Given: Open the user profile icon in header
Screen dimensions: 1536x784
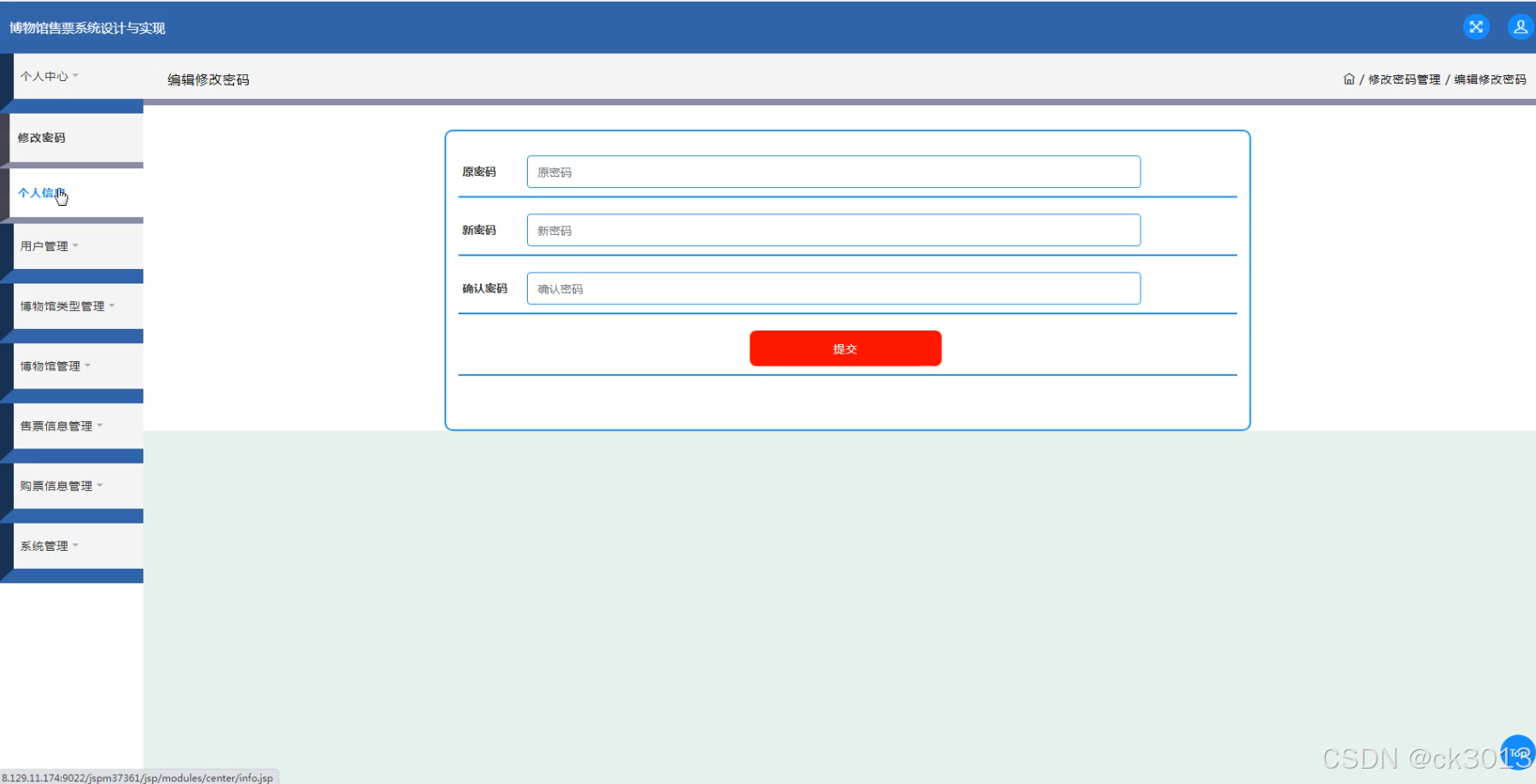Looking at the screenshot, I should tap(1521, 27).
